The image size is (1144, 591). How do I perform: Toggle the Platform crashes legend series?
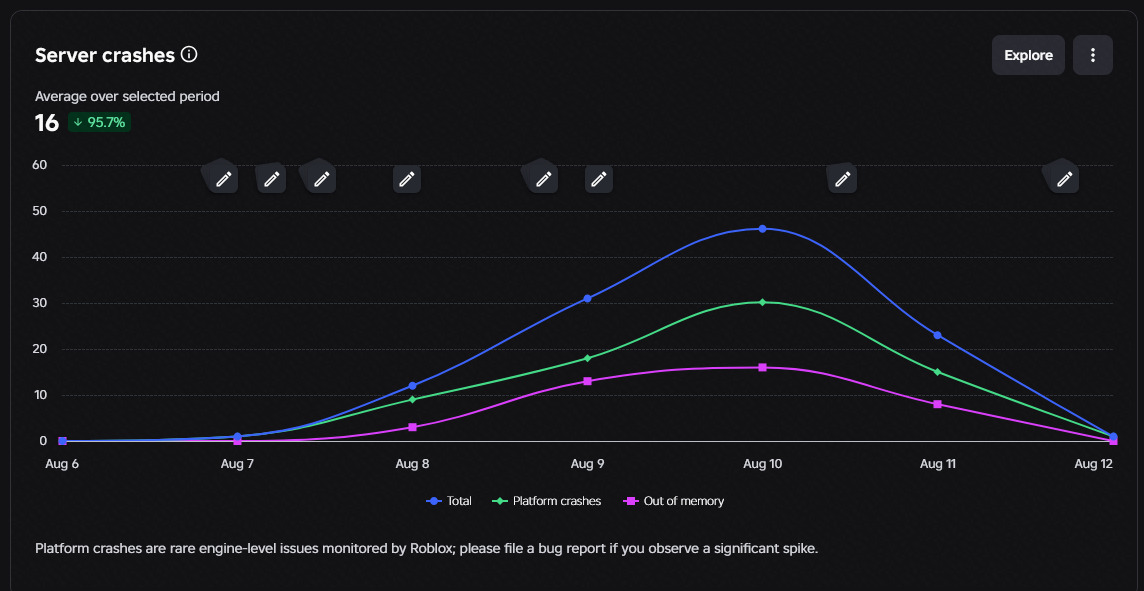pos(547,501)
